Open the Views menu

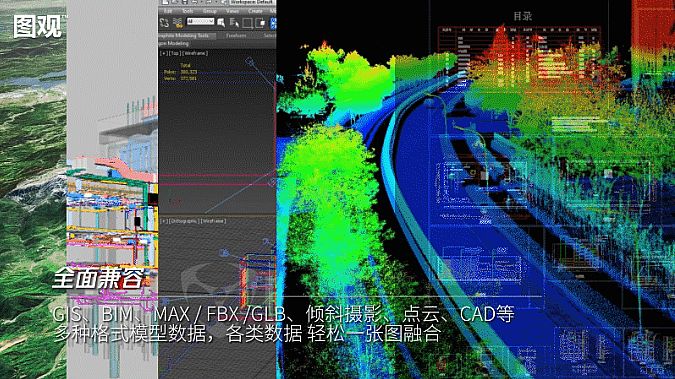(232, 11)
